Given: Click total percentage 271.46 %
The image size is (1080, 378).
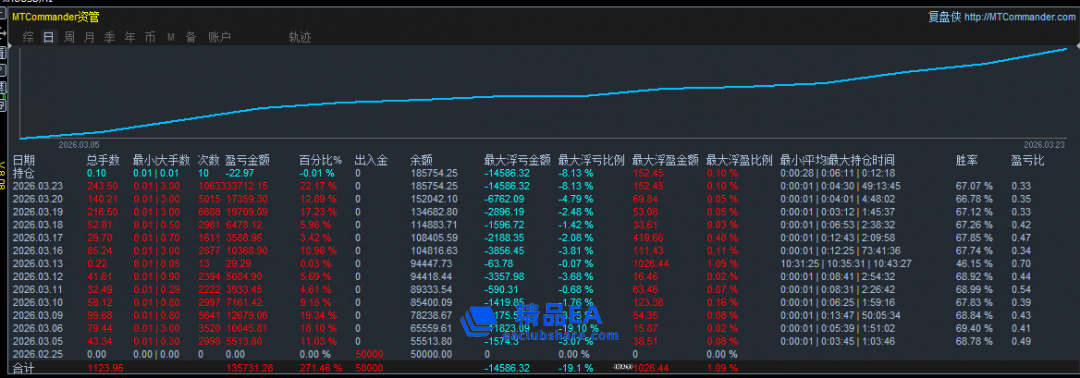Looking at the screenshot, I should [x=320, y=368].
